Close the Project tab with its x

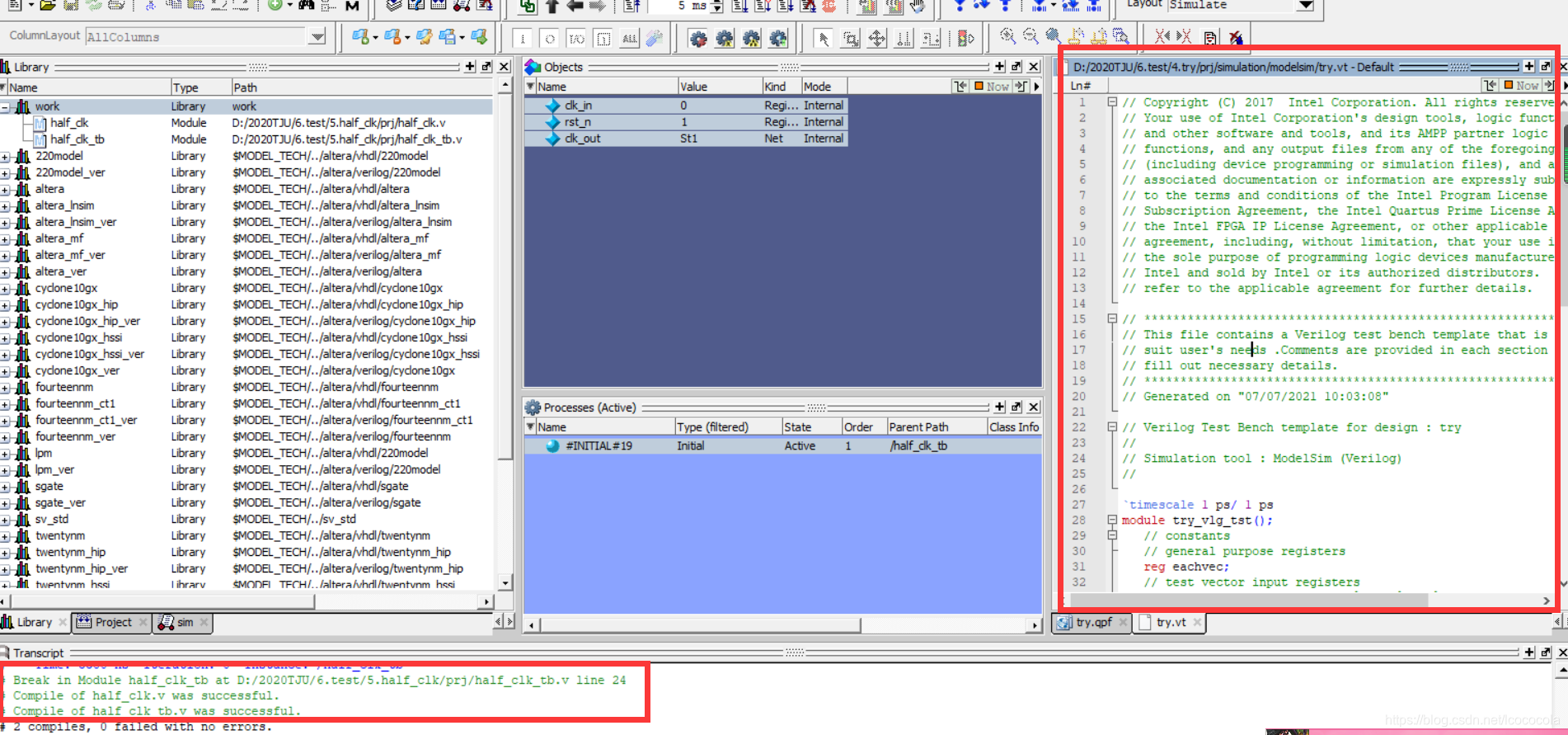143,622
